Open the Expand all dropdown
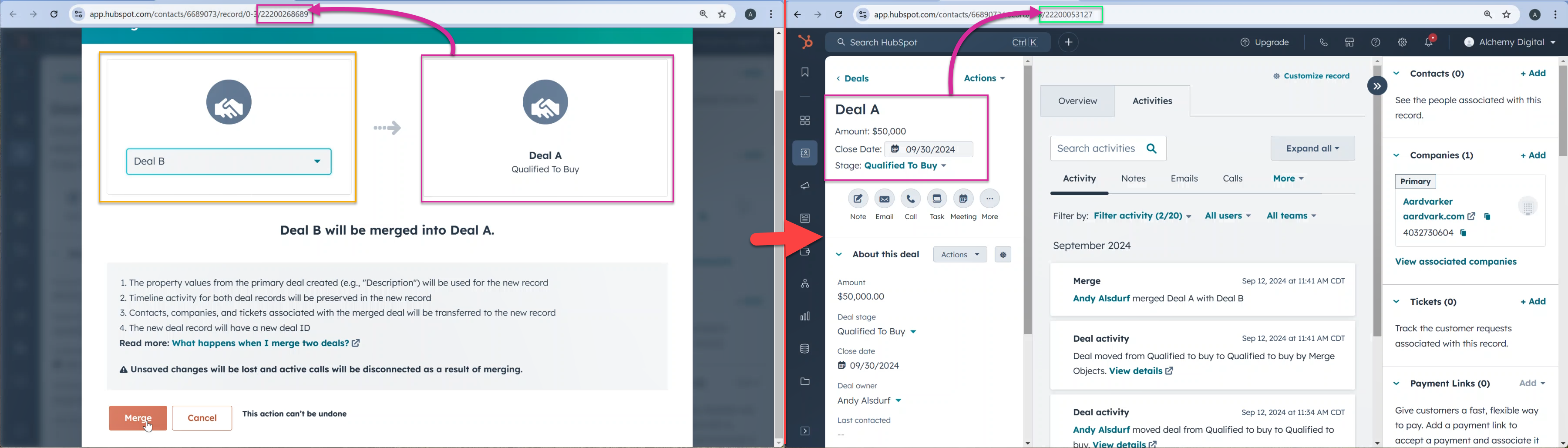 [x=1312, y=148]
